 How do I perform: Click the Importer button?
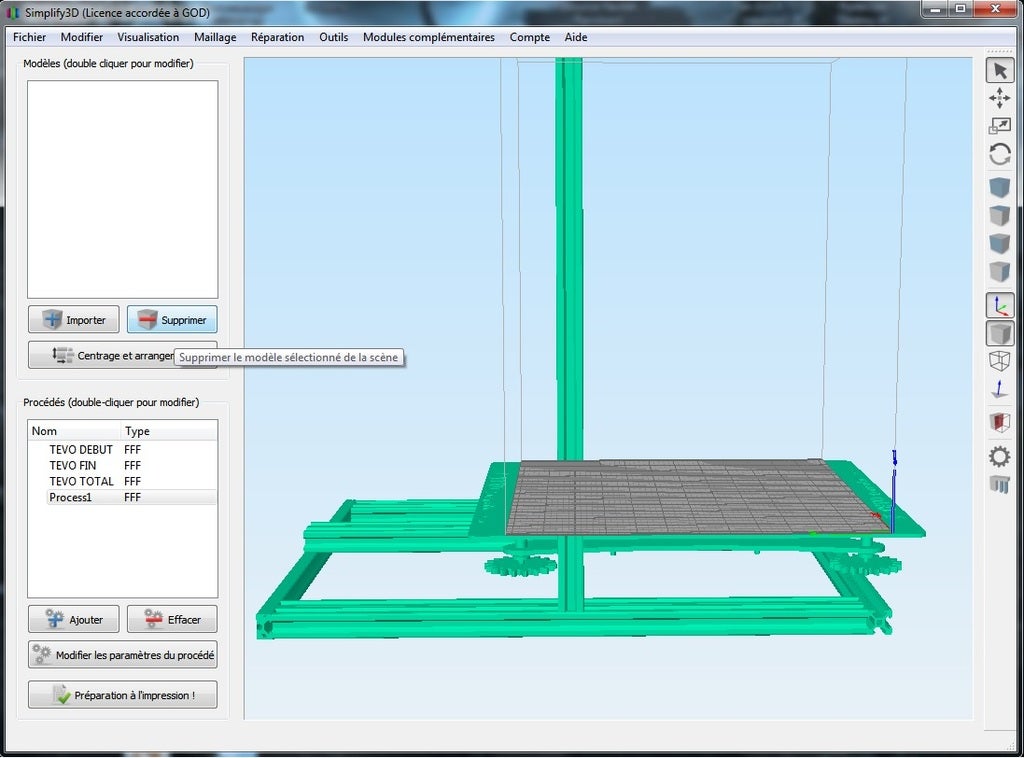(74, 320)
